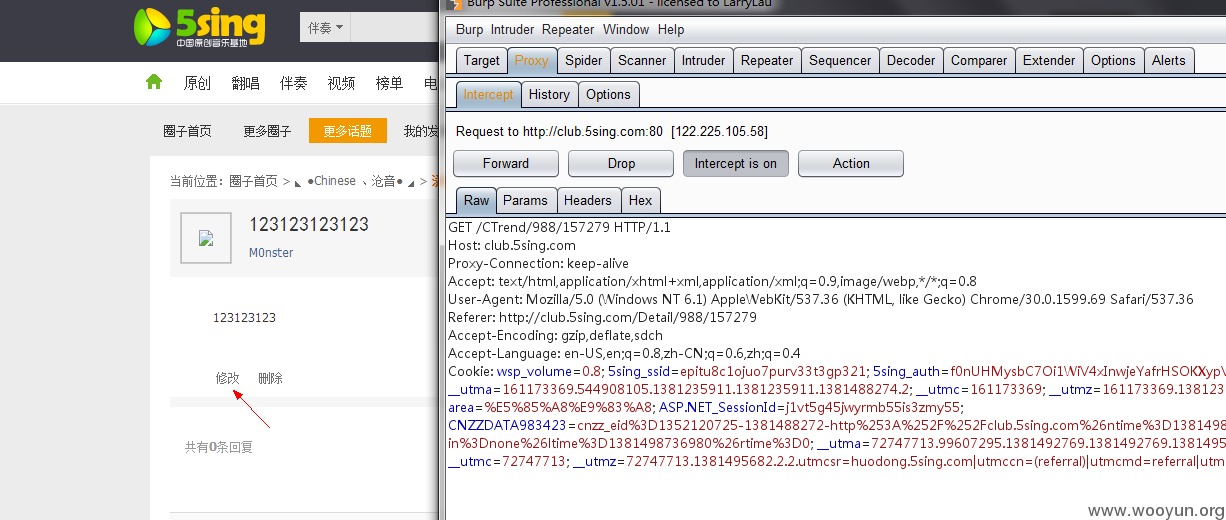1226x520 pixels.
Task: Select the Params request view tab
Action: (525, 200)
